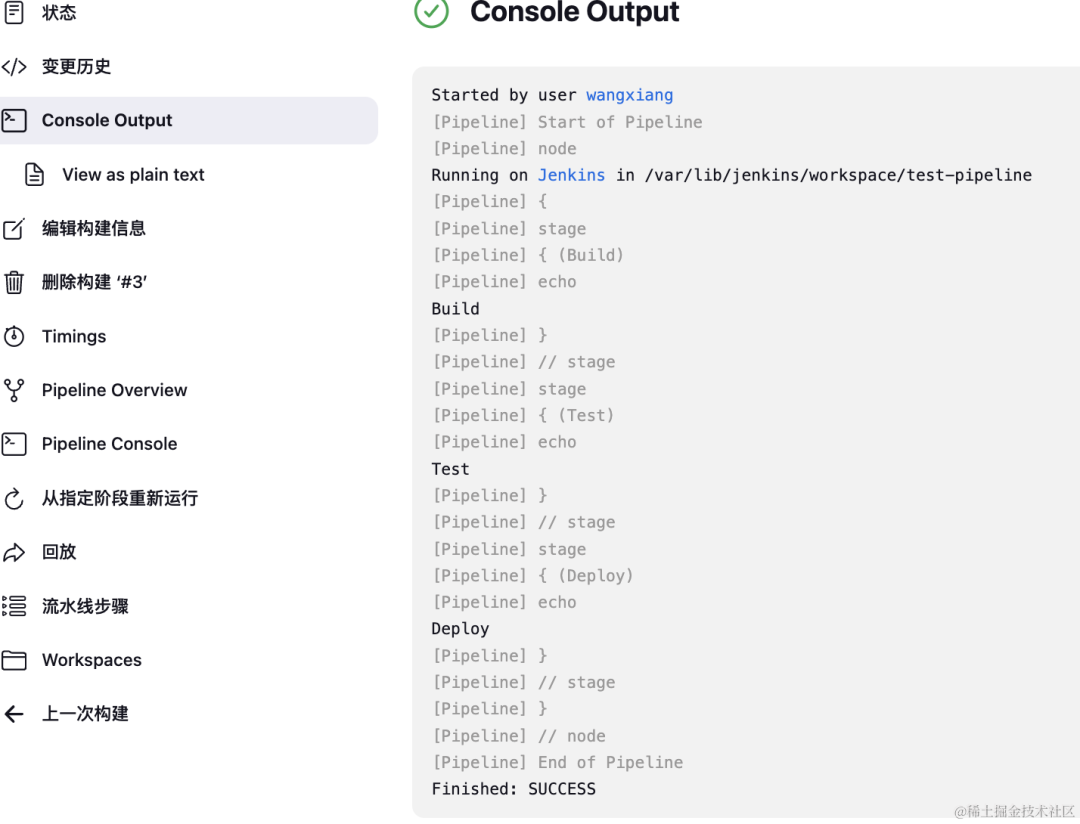This screenshot has height=824, width=1080.
Task: Click the 从指定阶段重新运行 restart arrow icon
Action: tap(14, 498)
